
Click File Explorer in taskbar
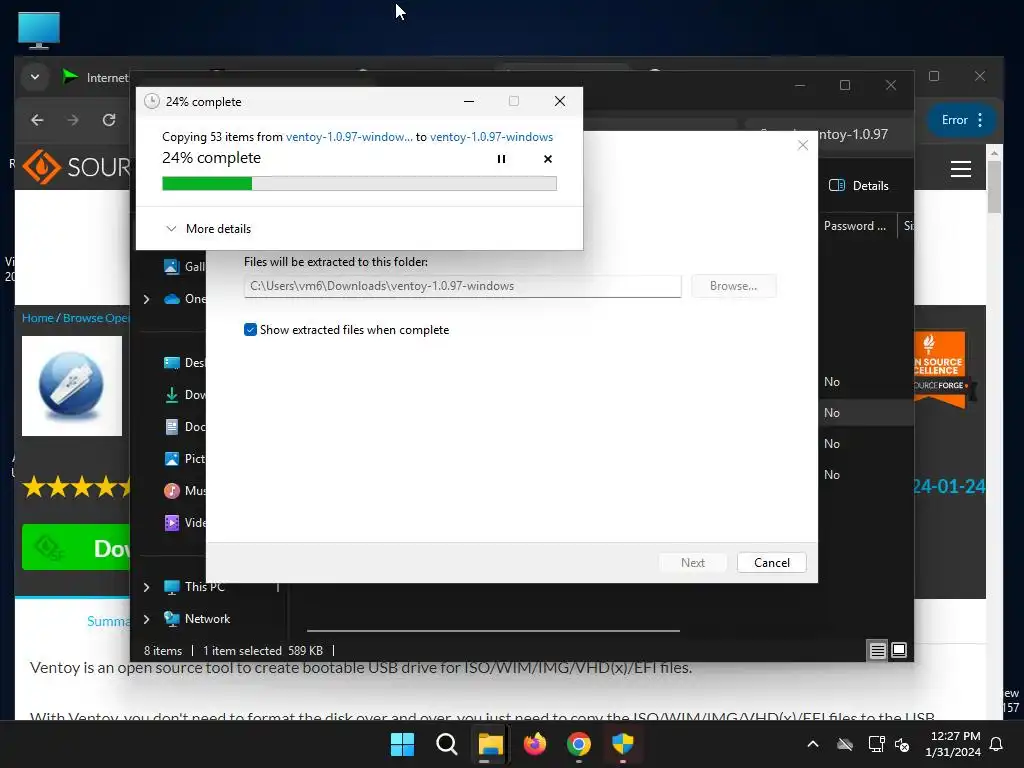(x=490, y=744)
